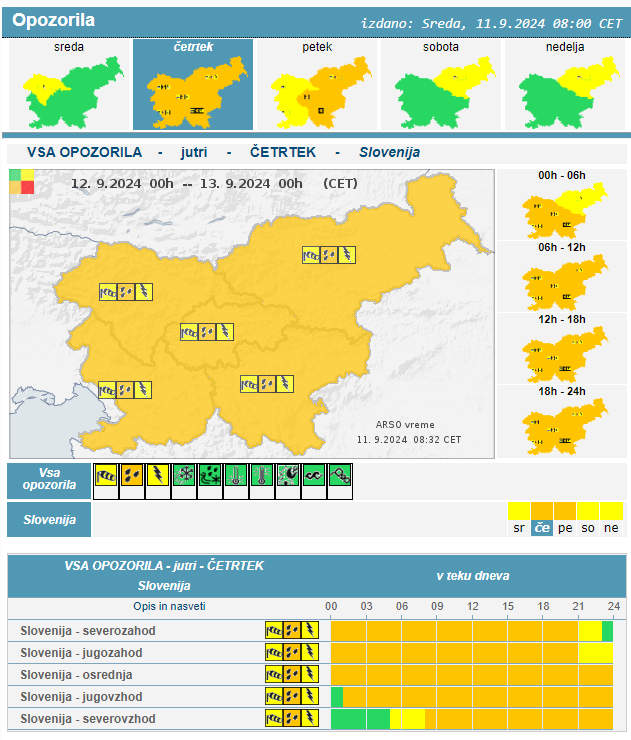
Task: Click lightning icon in Slovenija - osrednja row
Action: pos(310,675)
